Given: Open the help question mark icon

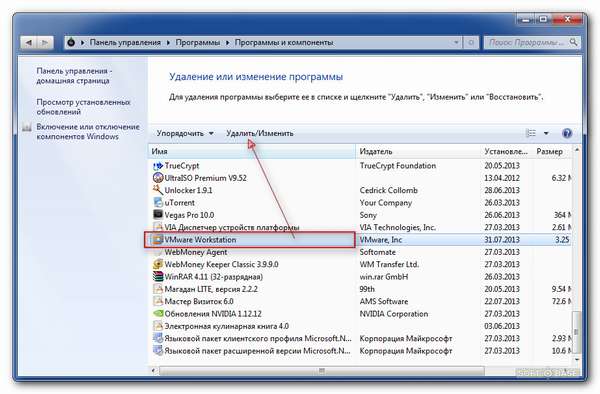Looking at the screenshot, I should (567, 133).
